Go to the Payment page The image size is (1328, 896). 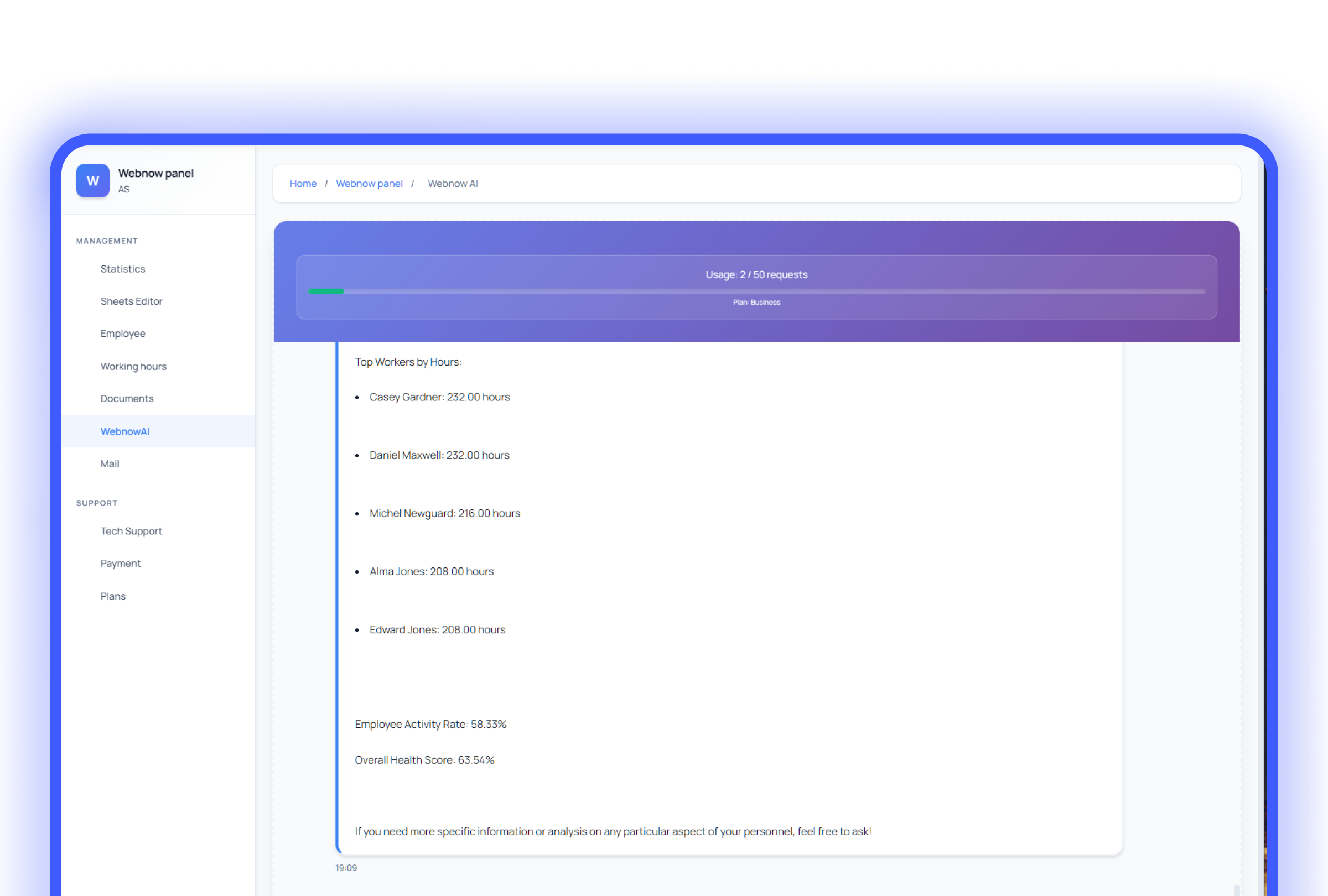click(121, 563)
